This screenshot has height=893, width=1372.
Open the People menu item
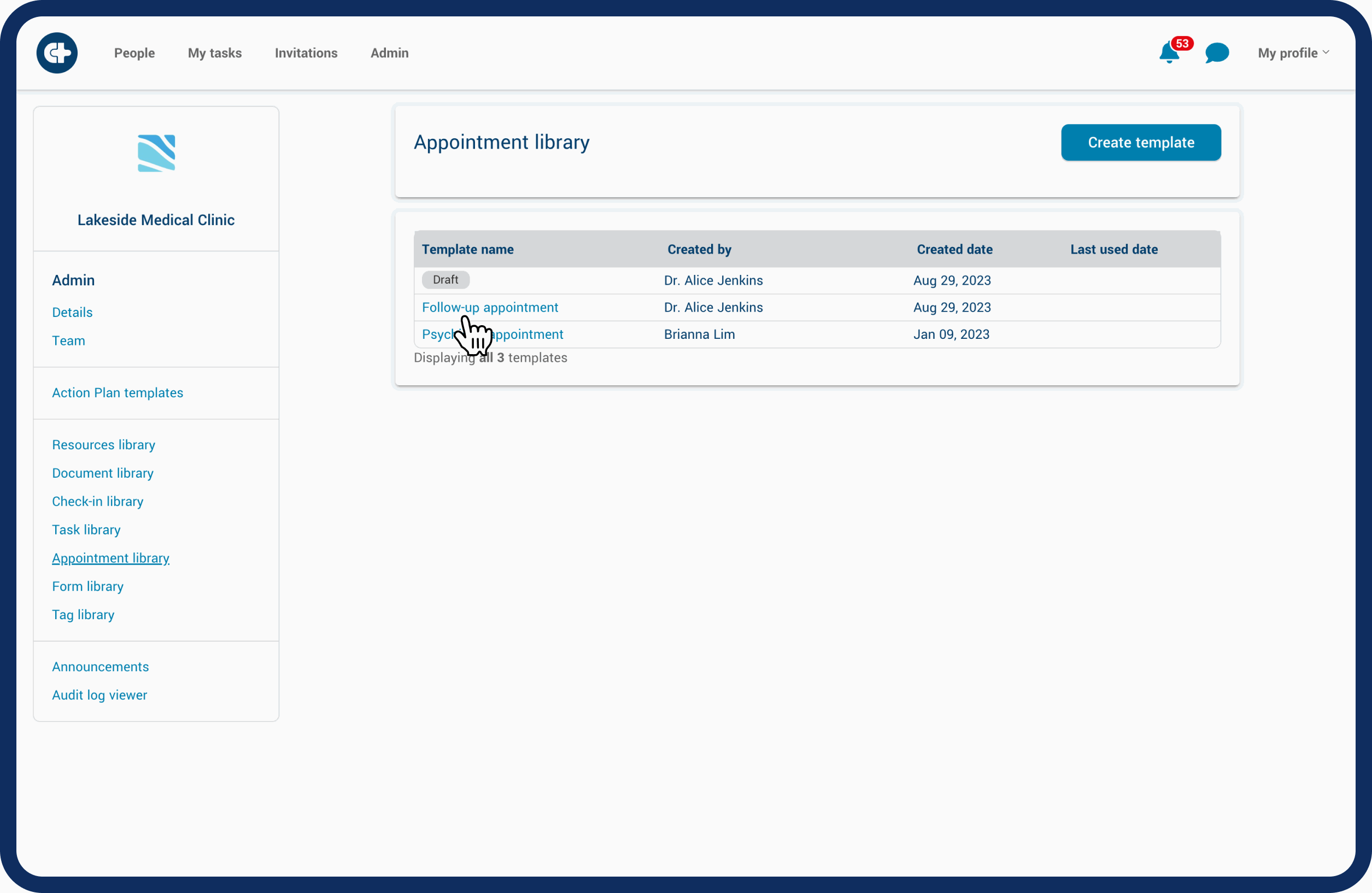134,53
